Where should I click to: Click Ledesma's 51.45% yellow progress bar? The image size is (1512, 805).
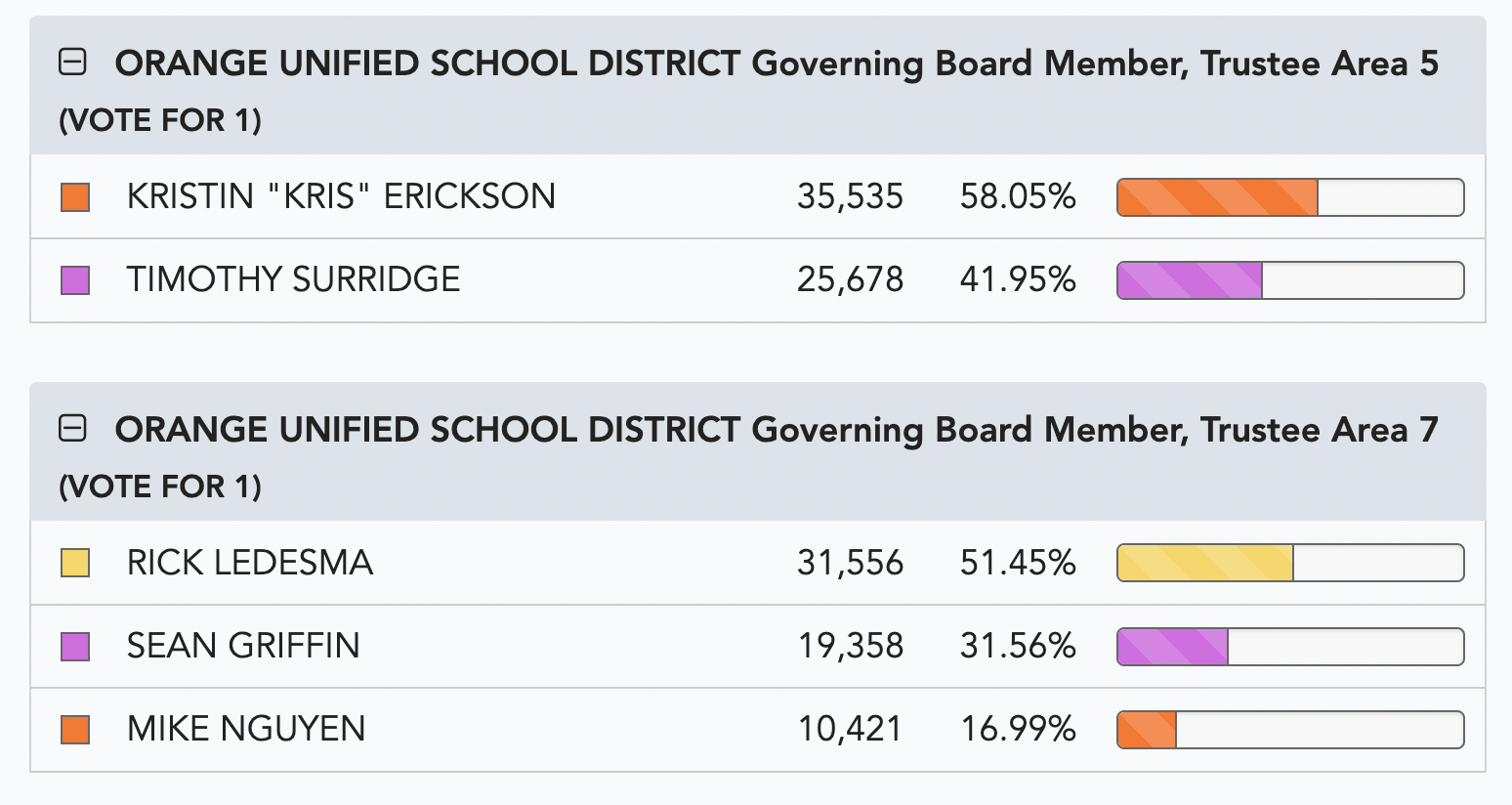(x=1290, y=563)
